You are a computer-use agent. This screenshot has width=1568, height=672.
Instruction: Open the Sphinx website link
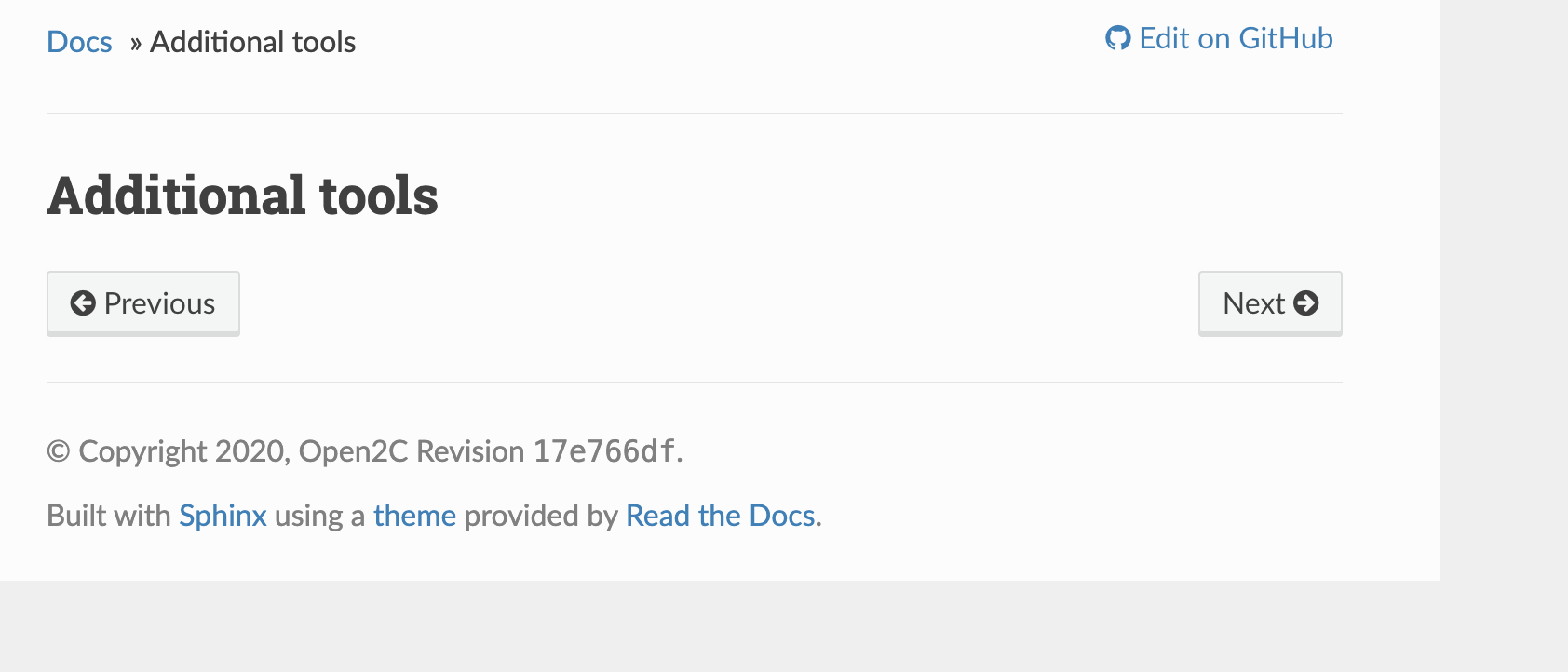223,515
